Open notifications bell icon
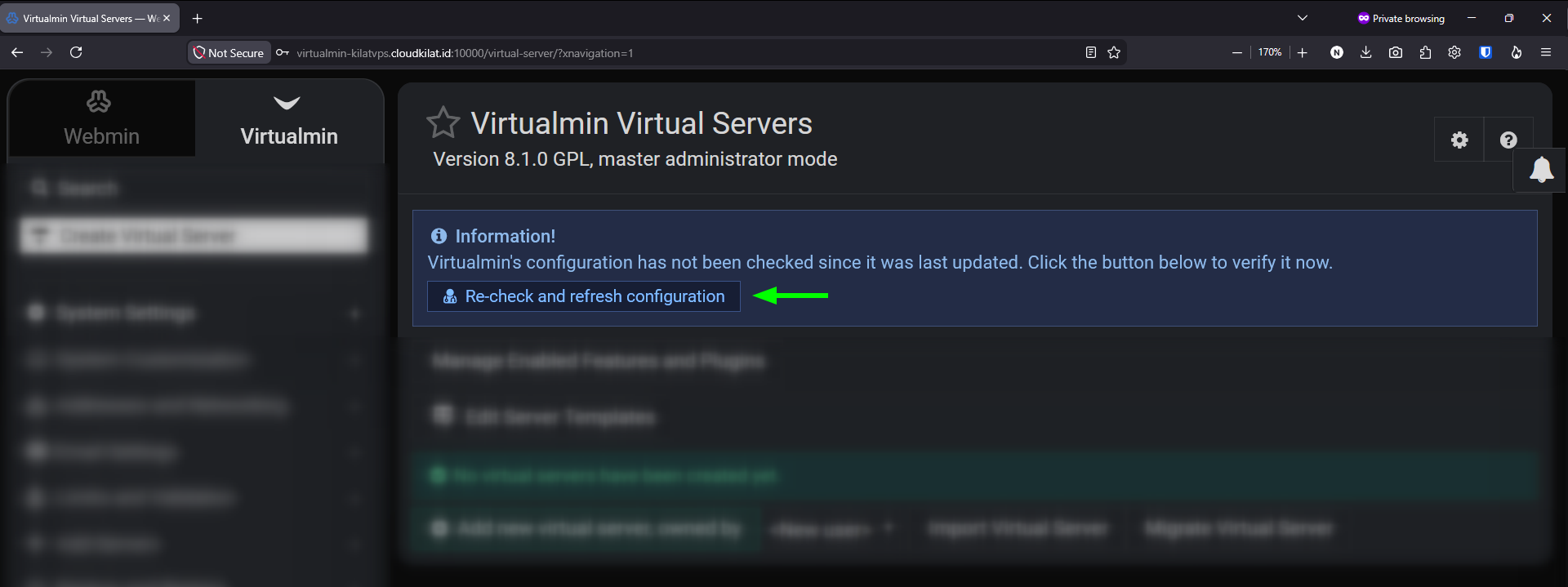This screenshot has height=587, width=1568. coord(1541,170)
